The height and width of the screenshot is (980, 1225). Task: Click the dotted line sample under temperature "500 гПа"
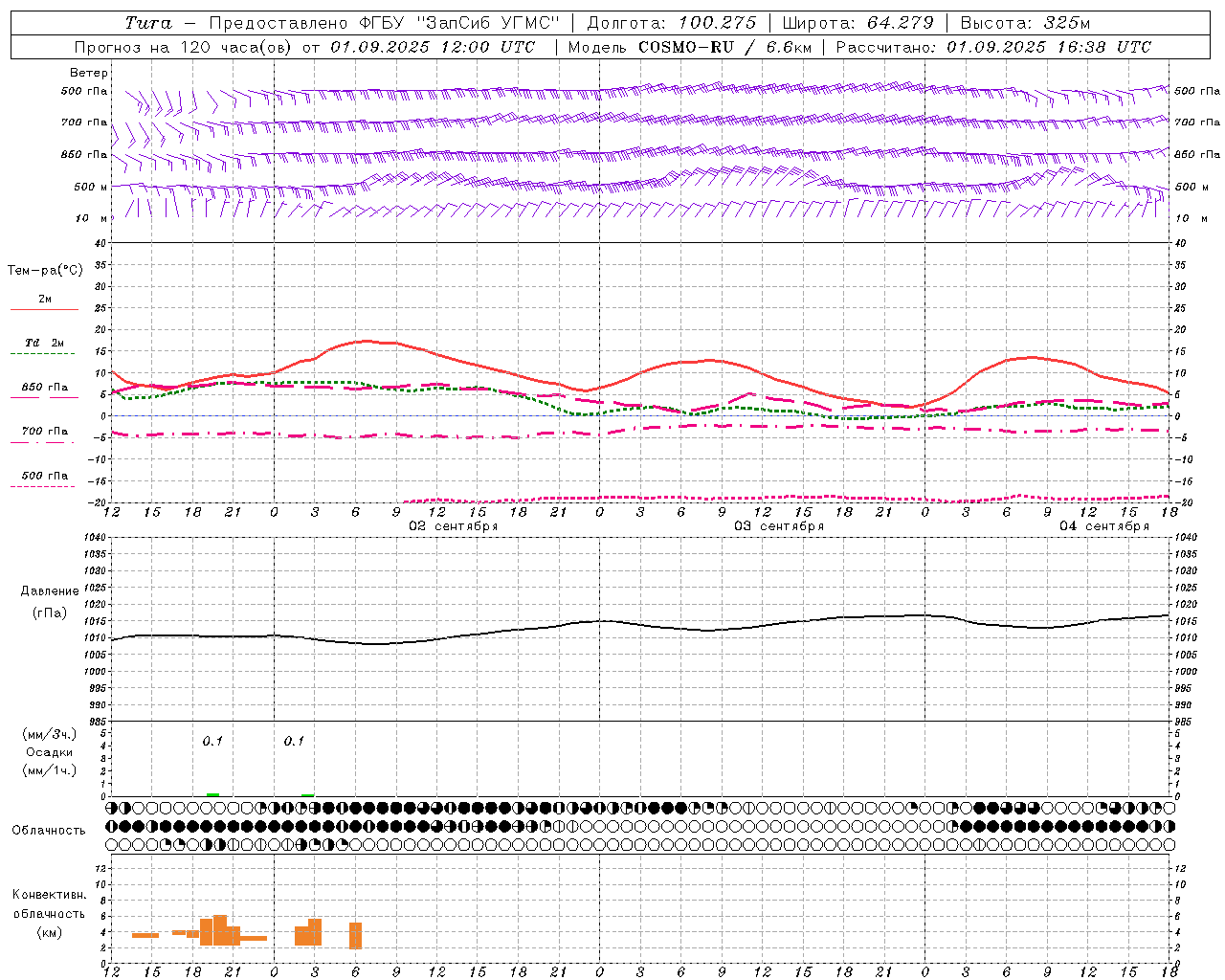click(44, 486)
